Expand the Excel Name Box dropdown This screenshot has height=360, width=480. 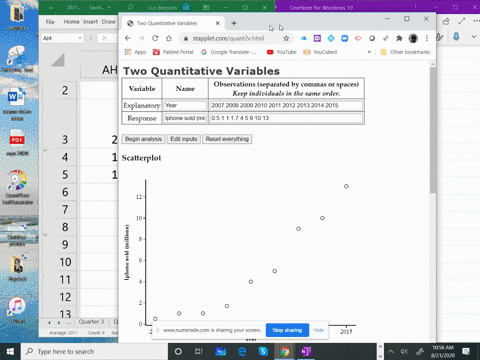[x=80, y=38]
